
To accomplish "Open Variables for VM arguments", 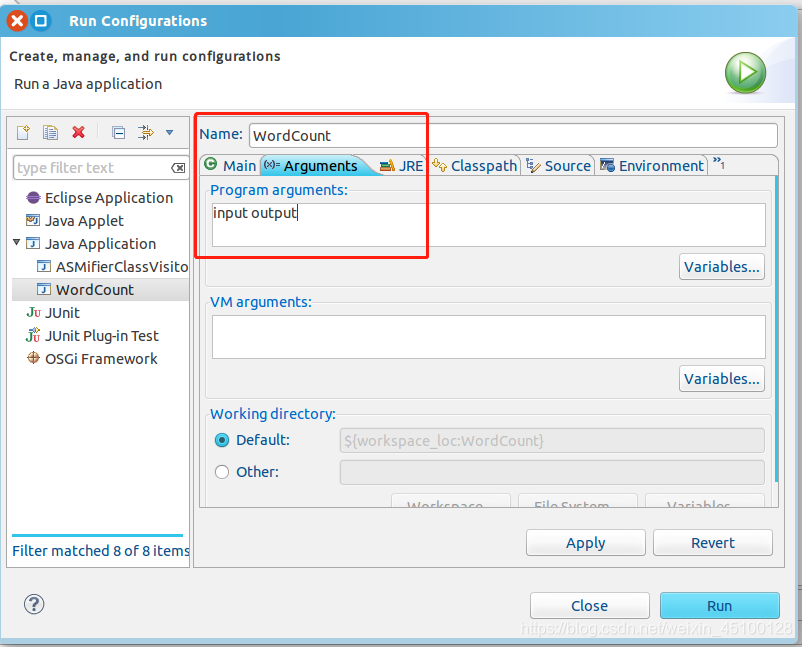I will tap(722, 378).
